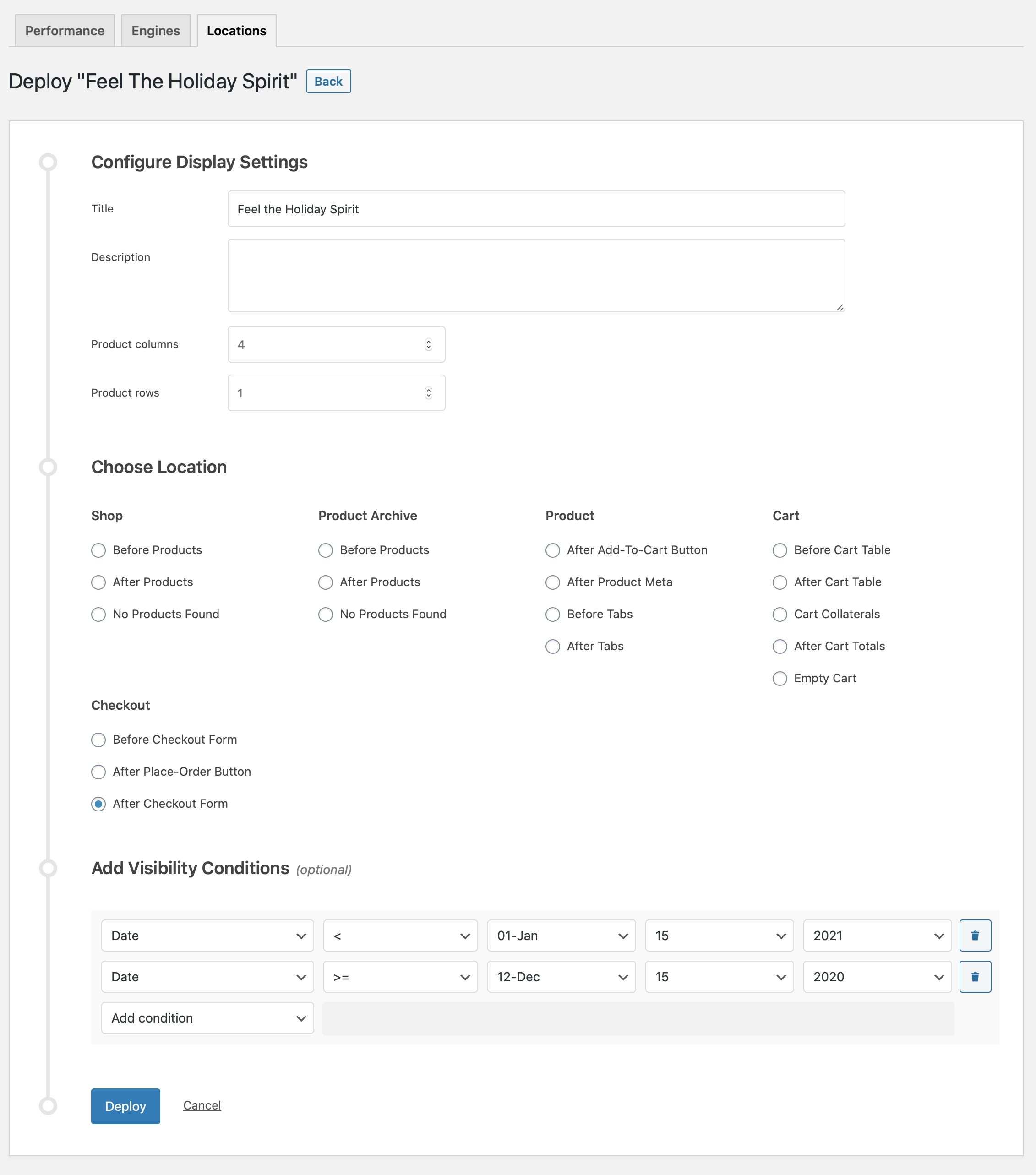This screenshot has height=1175, width=1036.
Task: Open the 2020 year dropdown
Action: pos(878,977)
